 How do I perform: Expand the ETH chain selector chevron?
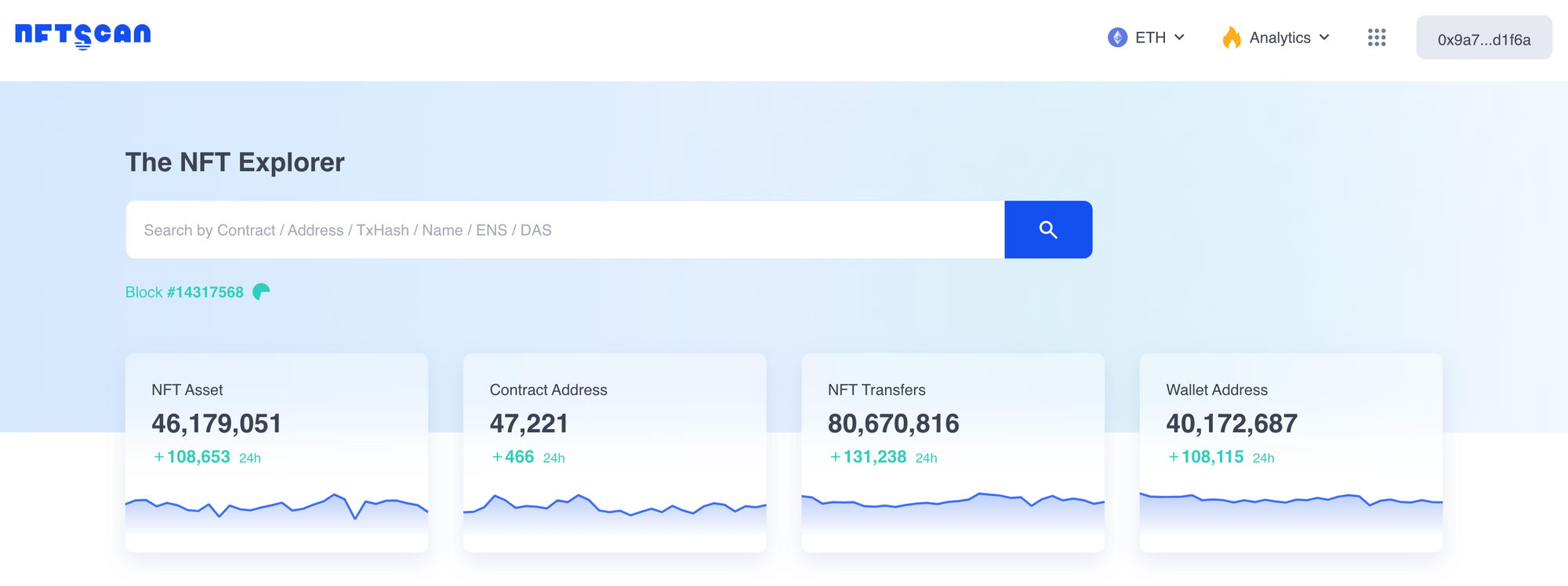point(1179,38)
